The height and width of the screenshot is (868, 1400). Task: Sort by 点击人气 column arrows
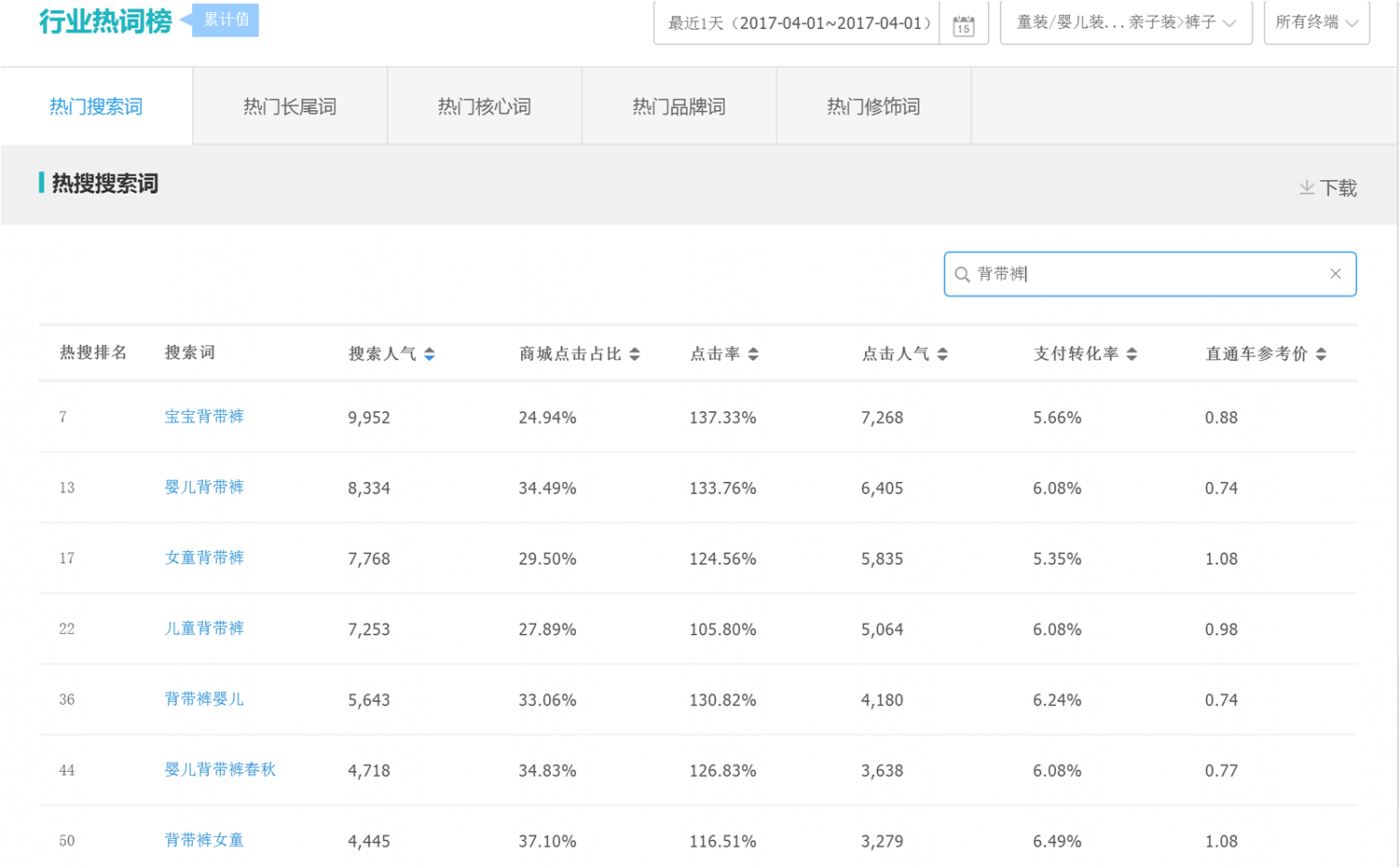(942, 354)
